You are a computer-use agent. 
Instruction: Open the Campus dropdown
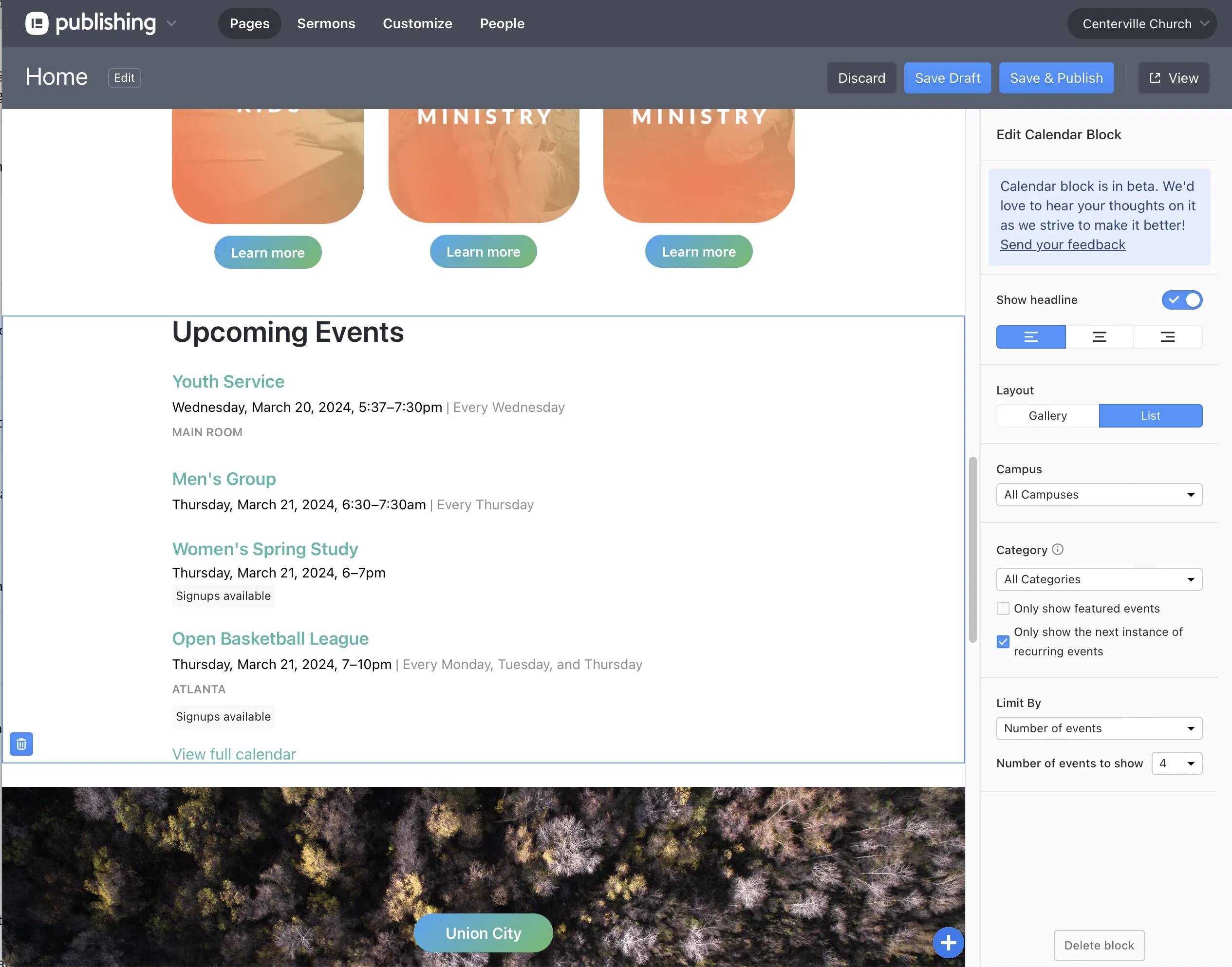1099,494
